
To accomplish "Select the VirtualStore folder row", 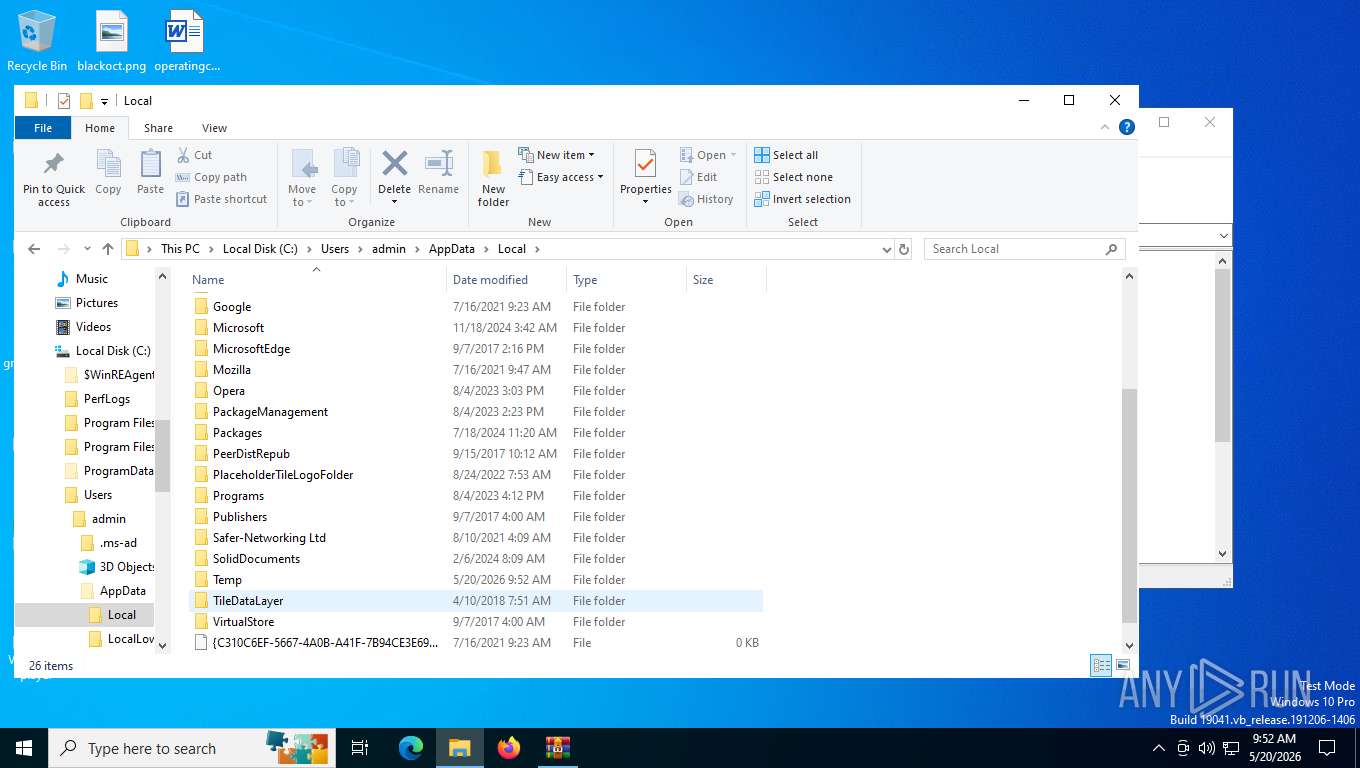I will 475,622.
